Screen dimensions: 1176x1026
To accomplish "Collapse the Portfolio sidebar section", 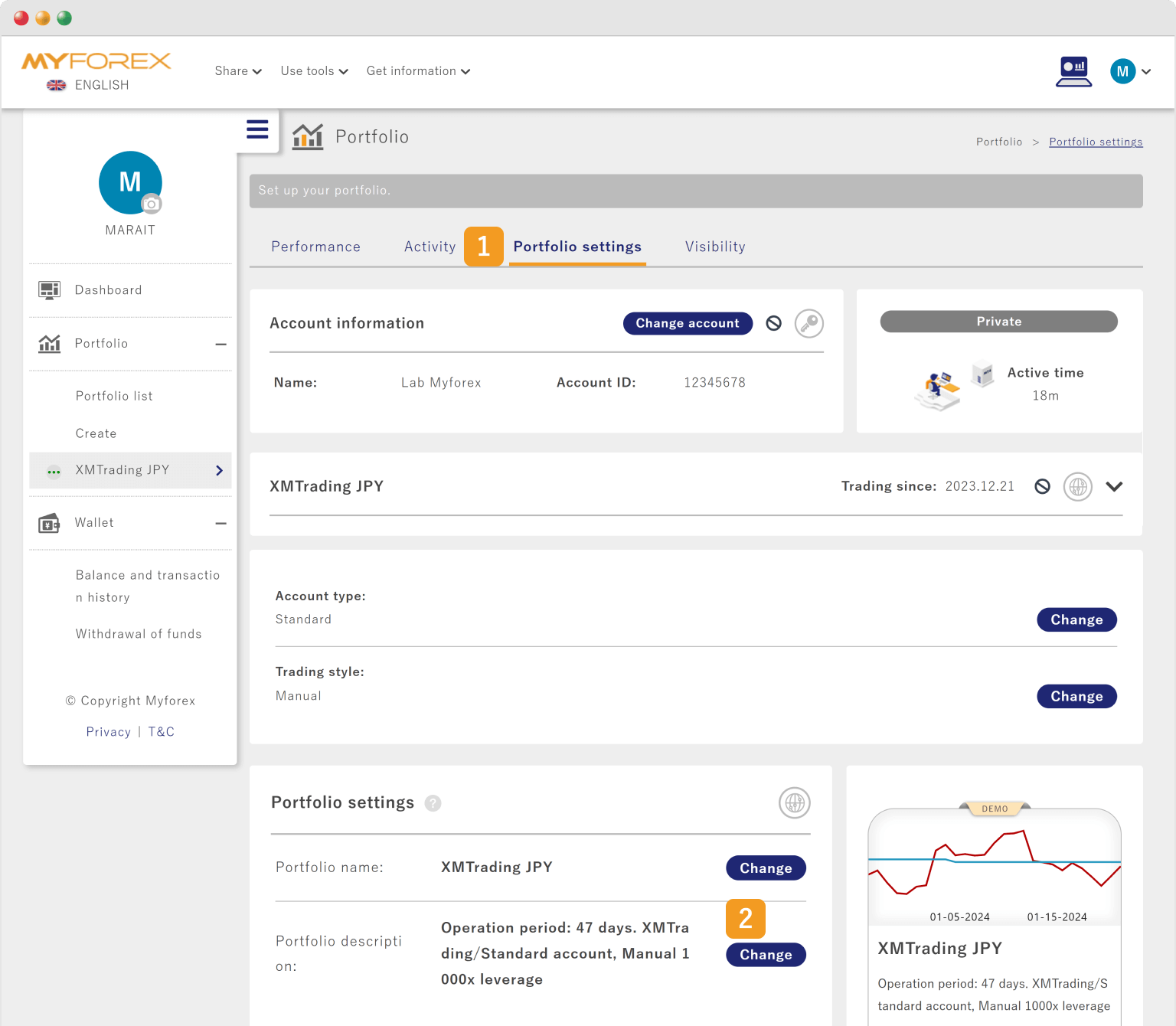I will point(221,345).
